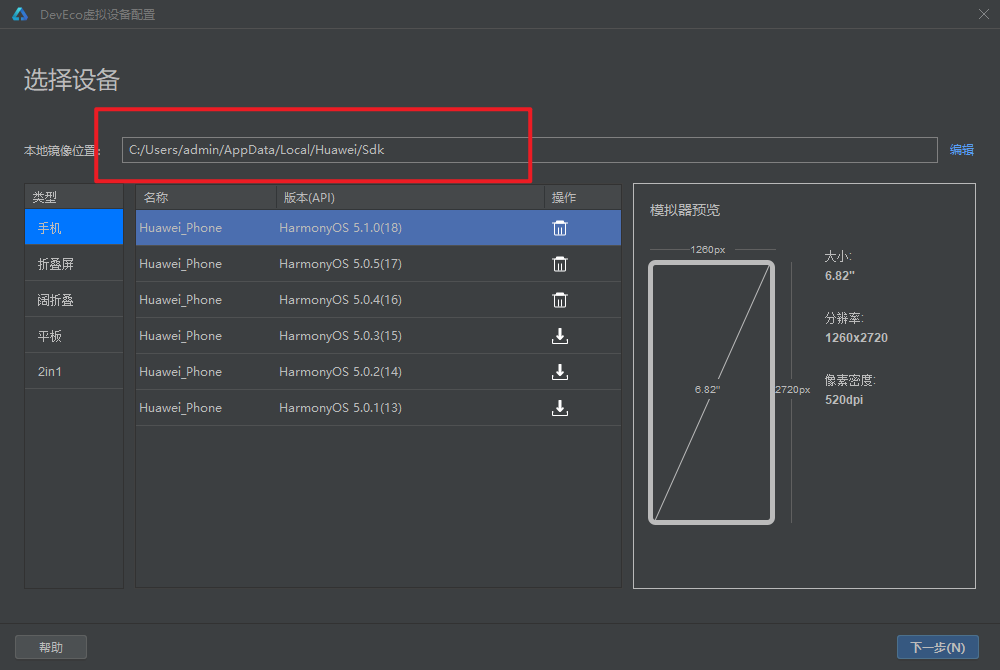1000x670 pixels.
Task: Click Huawei_Phone name in the 5.0.3(15) row
Action: [x=180, y=335]
